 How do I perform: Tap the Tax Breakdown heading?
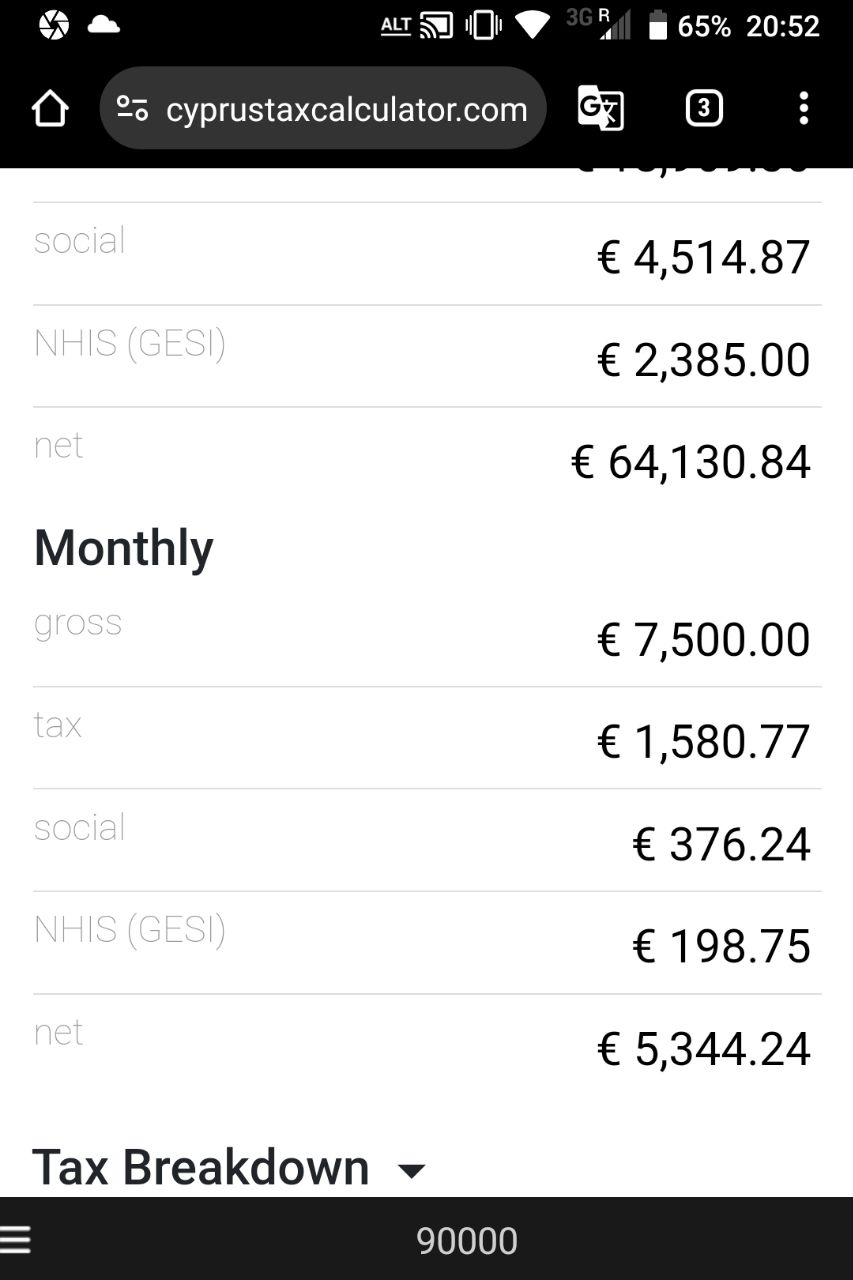[x=201, y=1167]
